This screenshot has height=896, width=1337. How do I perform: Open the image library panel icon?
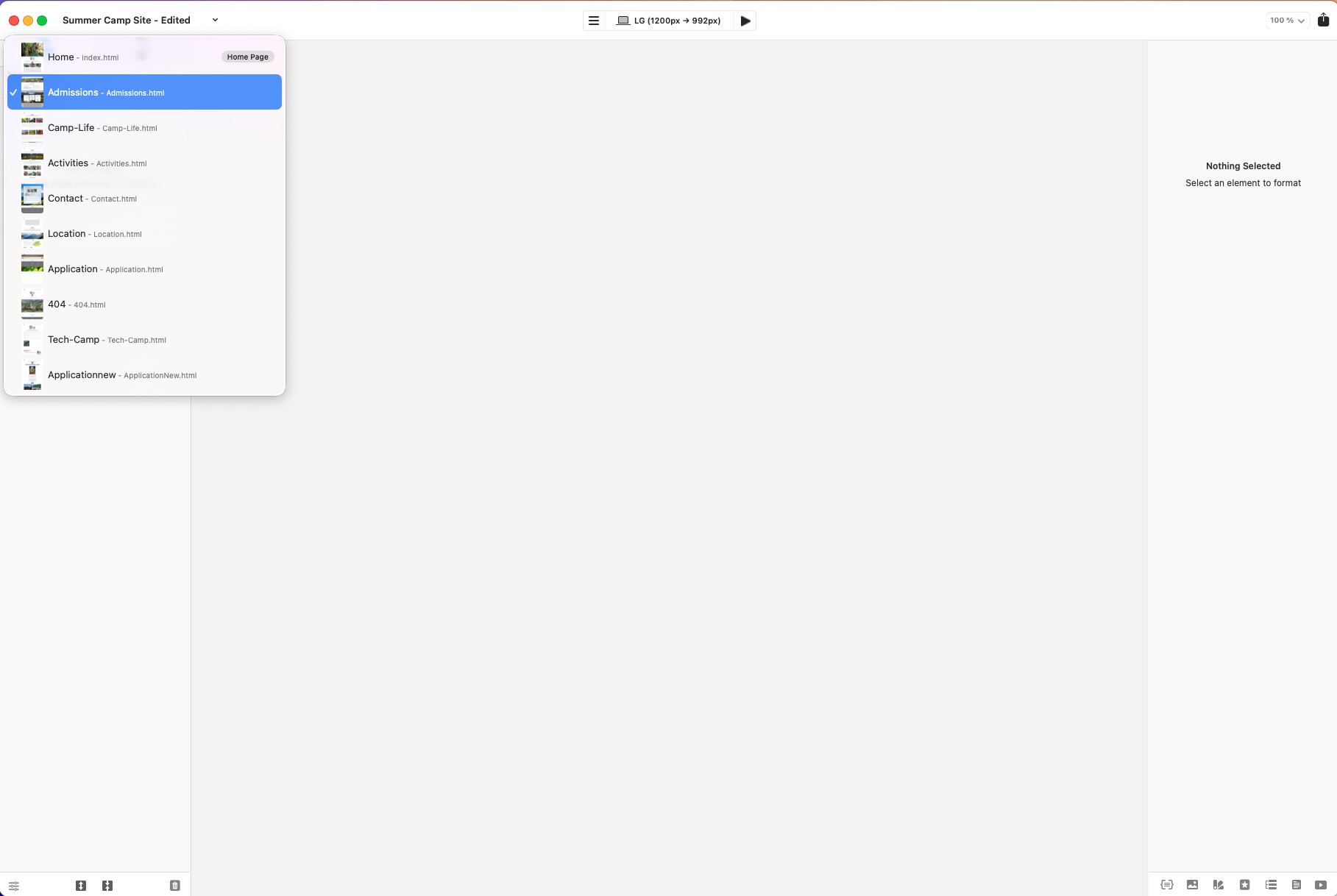coord(1192,885)
